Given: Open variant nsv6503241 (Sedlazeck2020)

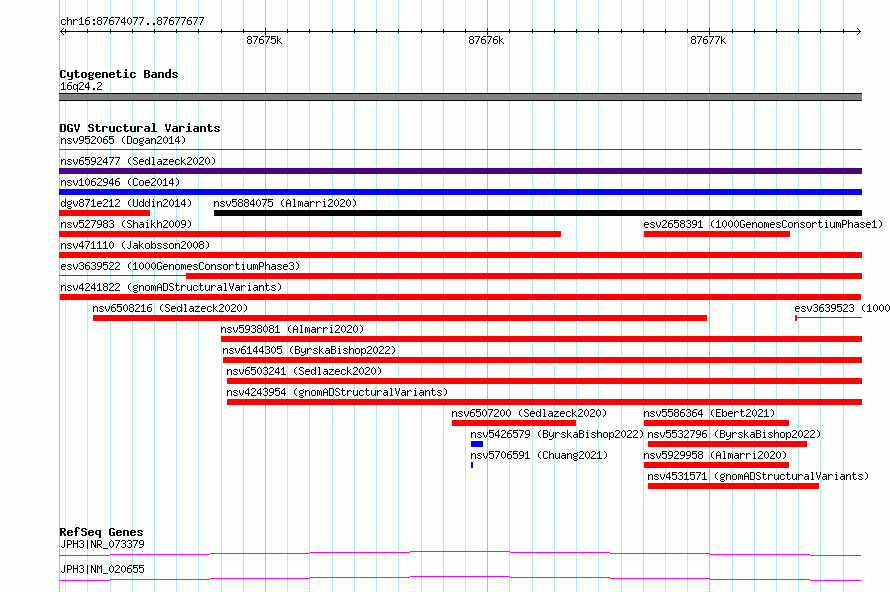Looking at the screenshot, I should [304, 371].
